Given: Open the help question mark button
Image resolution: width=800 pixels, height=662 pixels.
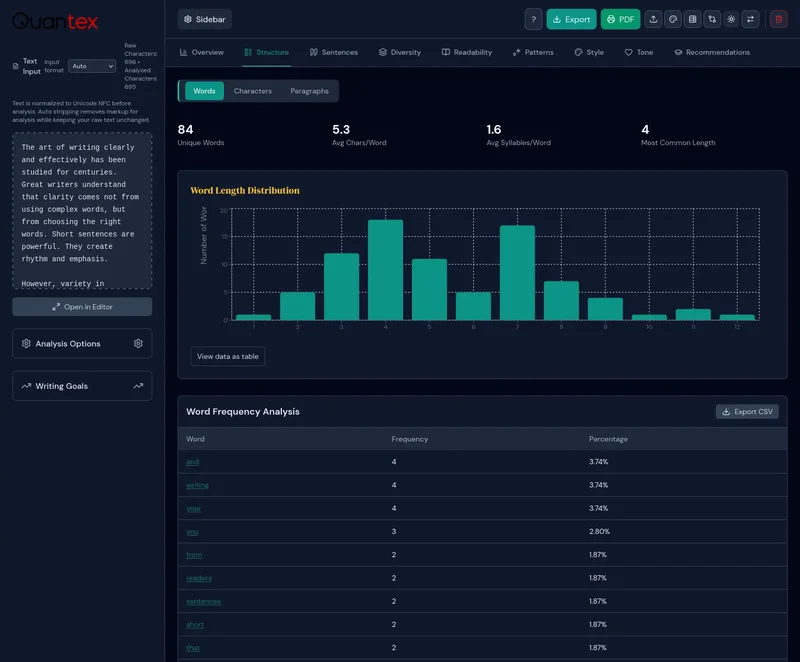Looking at the screenshot, I should [533, 19].
